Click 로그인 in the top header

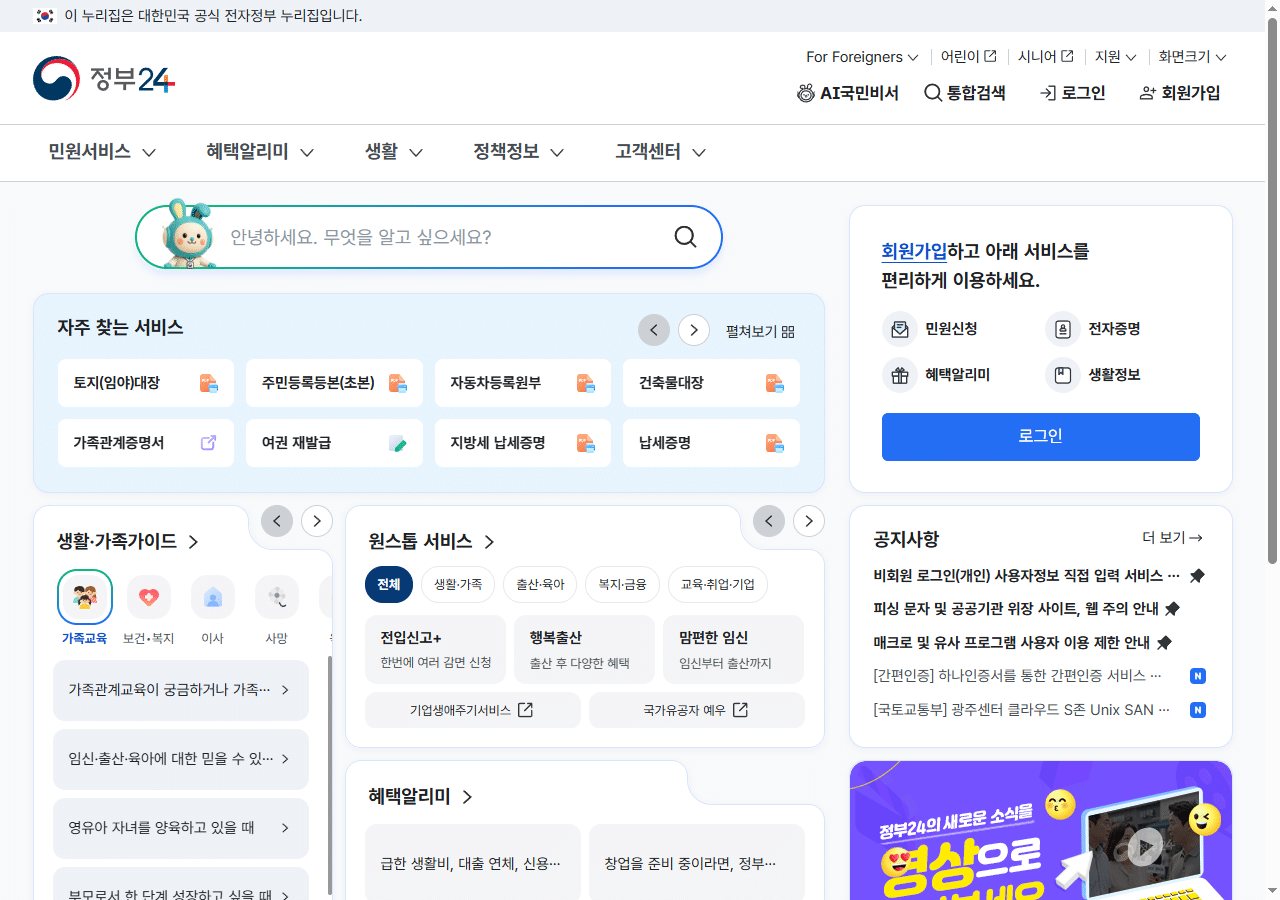[x=1073, y=93]
